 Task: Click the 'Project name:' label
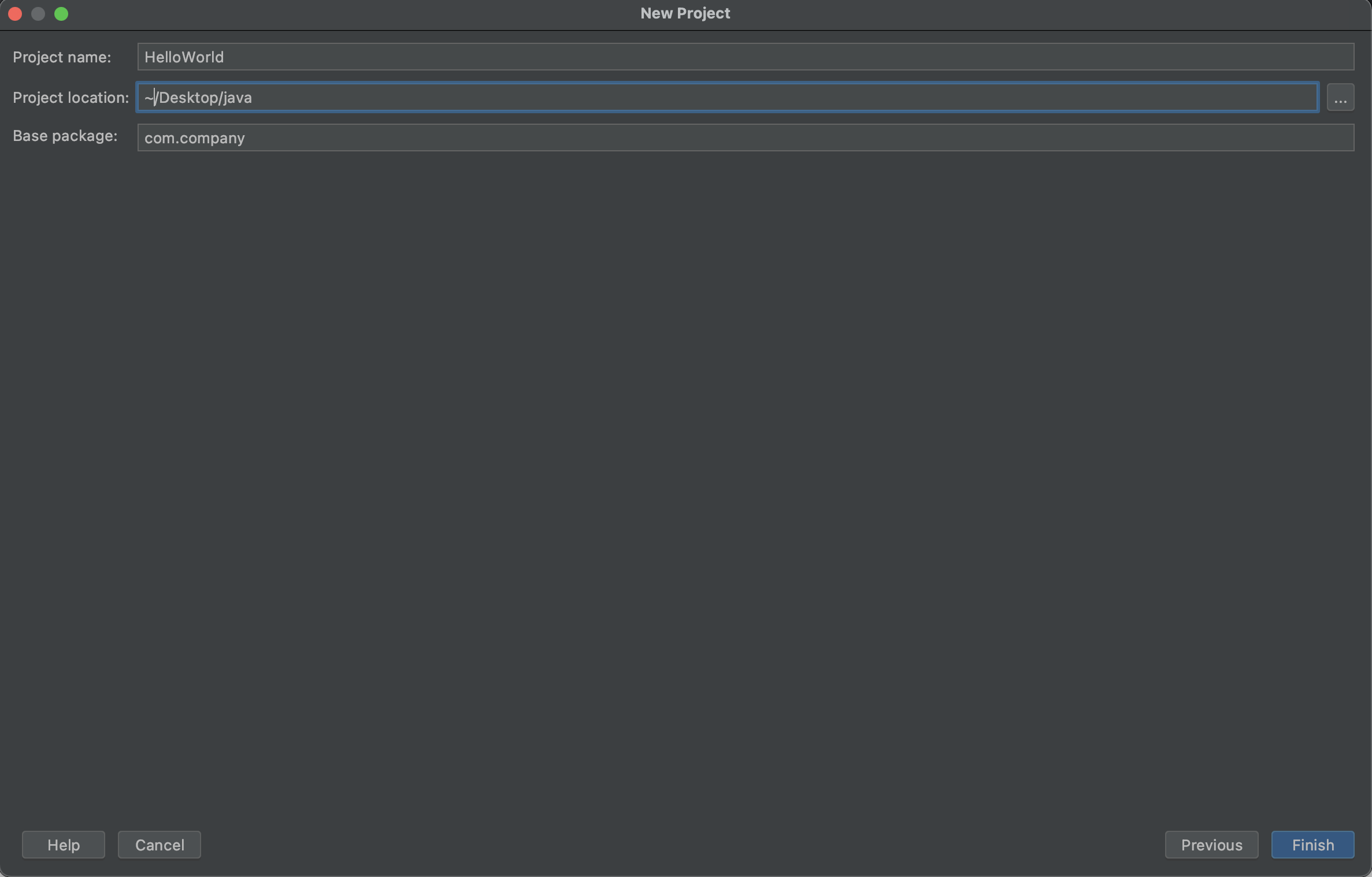62,57
